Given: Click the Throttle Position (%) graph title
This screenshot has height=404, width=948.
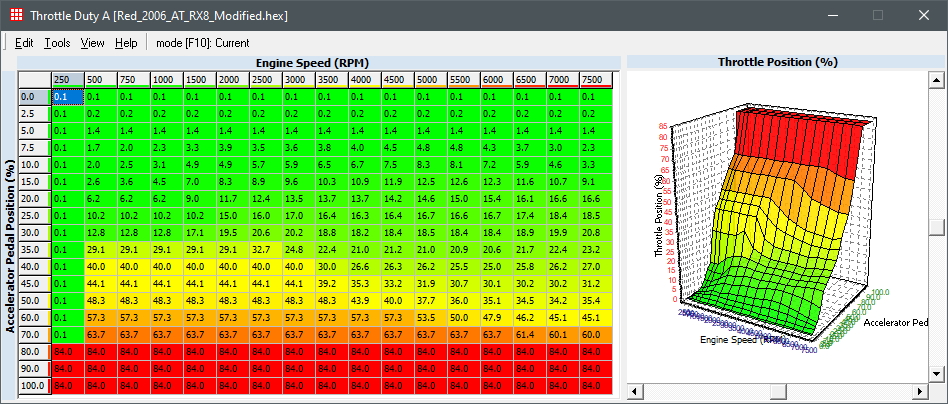Looking at the screenshot, I should (778, 62).
